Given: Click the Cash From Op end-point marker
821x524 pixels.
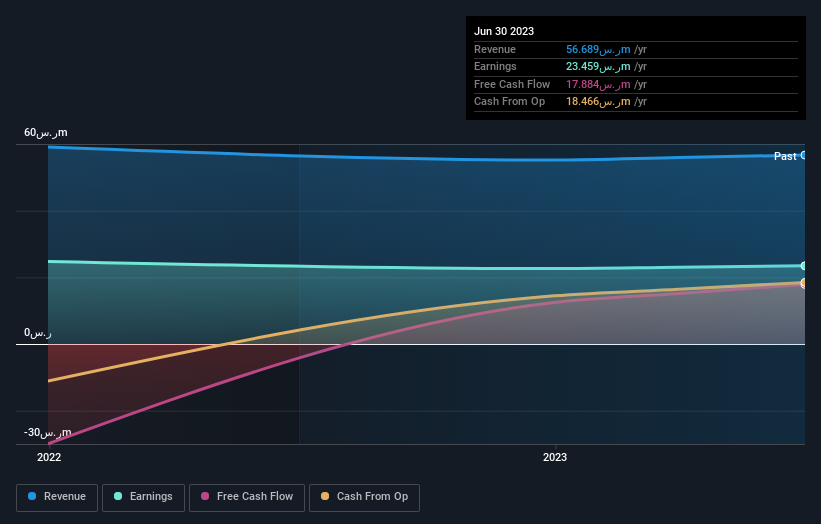Looking at the screenshot, I should click(x=803, y=282).
